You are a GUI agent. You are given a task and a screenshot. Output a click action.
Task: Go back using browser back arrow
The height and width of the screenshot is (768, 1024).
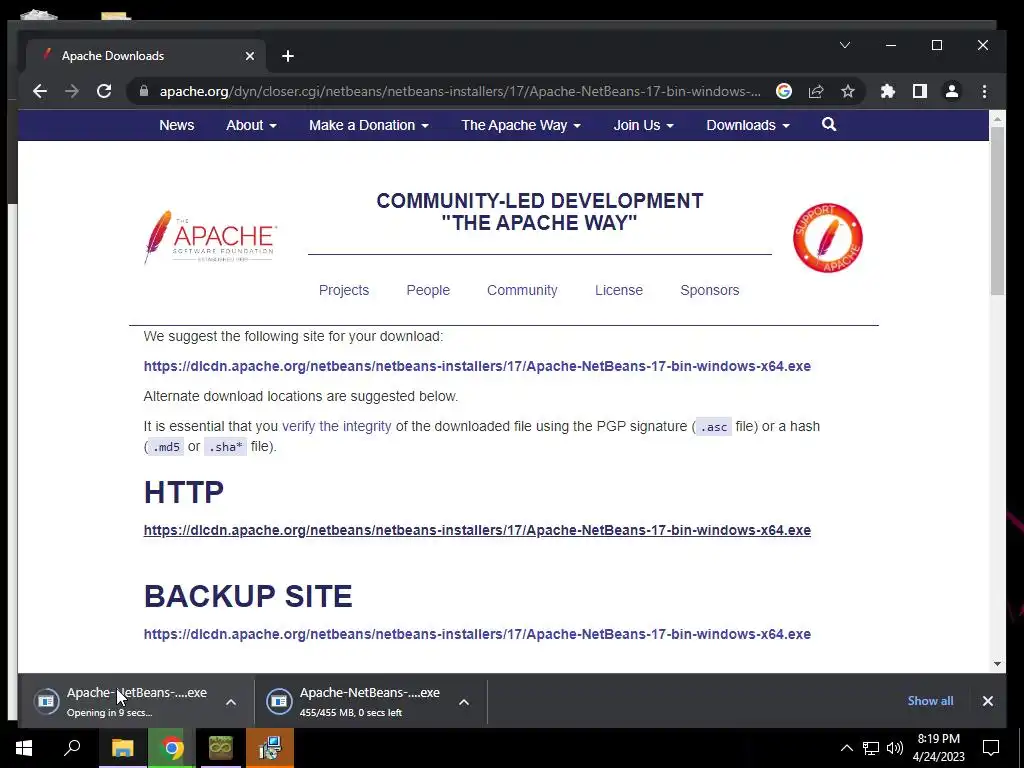[x=40, y=91]
